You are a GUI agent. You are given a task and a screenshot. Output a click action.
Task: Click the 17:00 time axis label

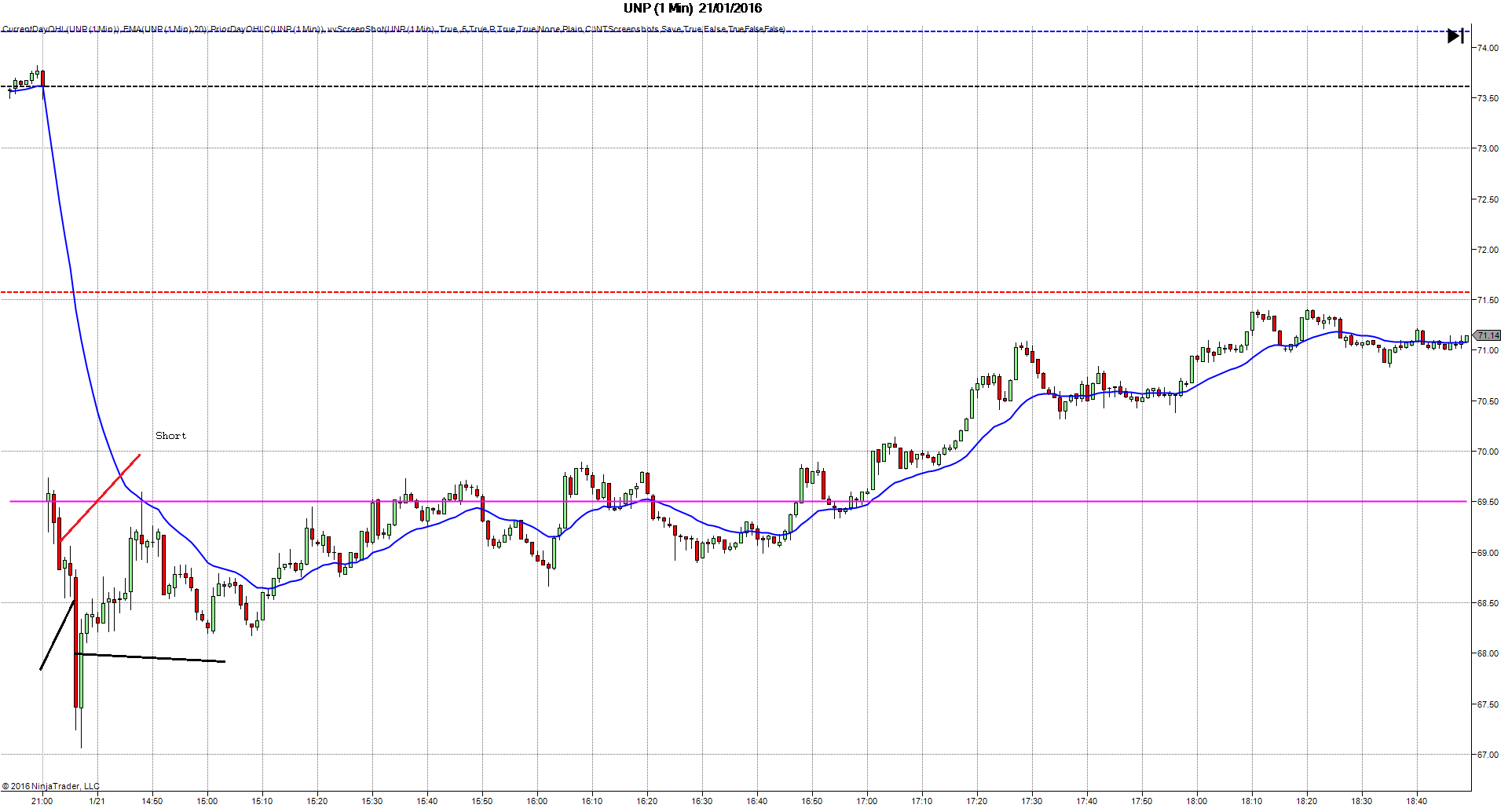tap(867, 801)
